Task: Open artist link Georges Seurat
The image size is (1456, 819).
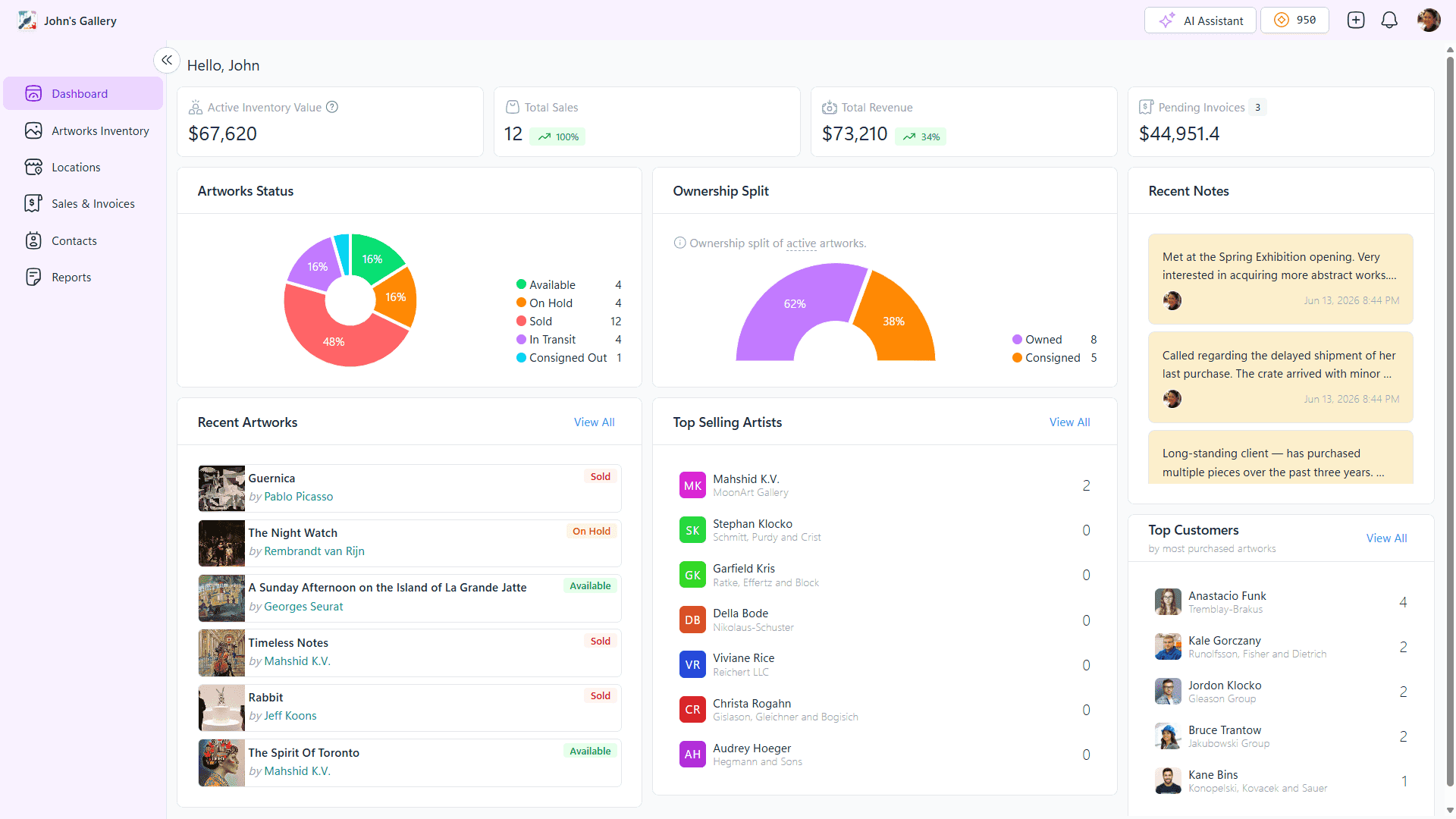Action: pos(303,606)
